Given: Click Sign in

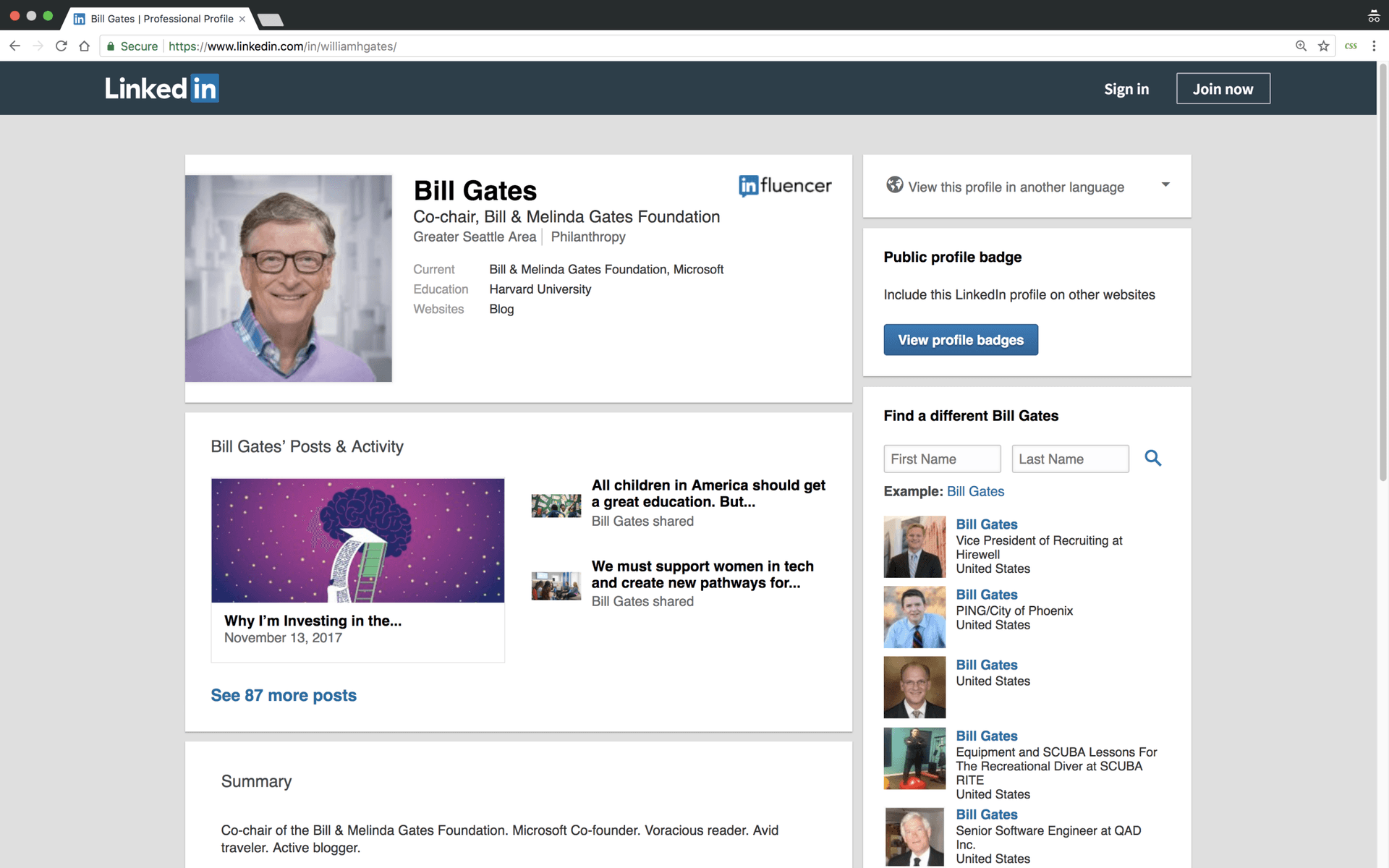Looking at the screenshot, I should point(1126,88).
